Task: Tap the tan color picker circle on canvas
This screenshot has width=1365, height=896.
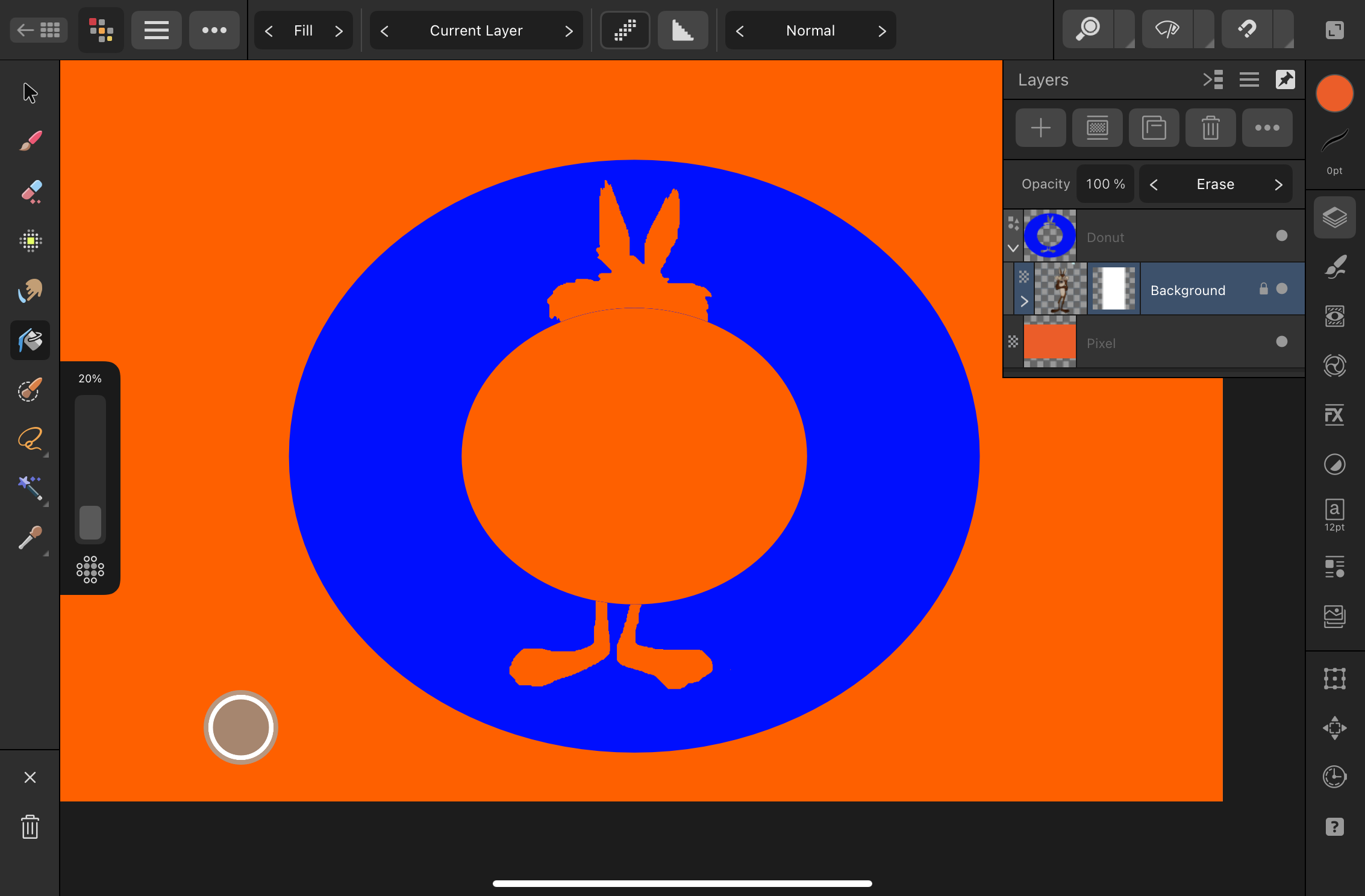Action: pyautogui.click(x=241, y=727)
